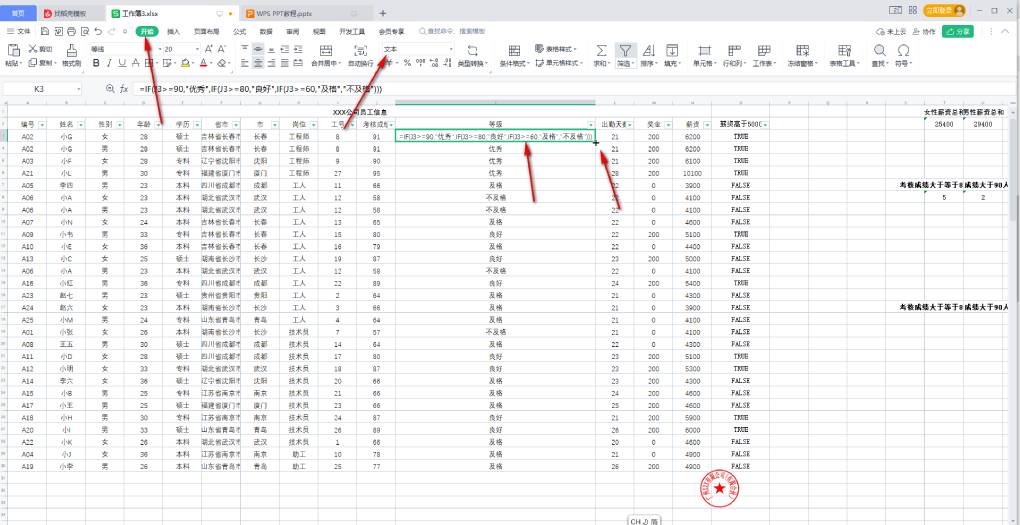Click the 未上云 cloud status button
The image size is (1020, 525).
coord(892,31)
